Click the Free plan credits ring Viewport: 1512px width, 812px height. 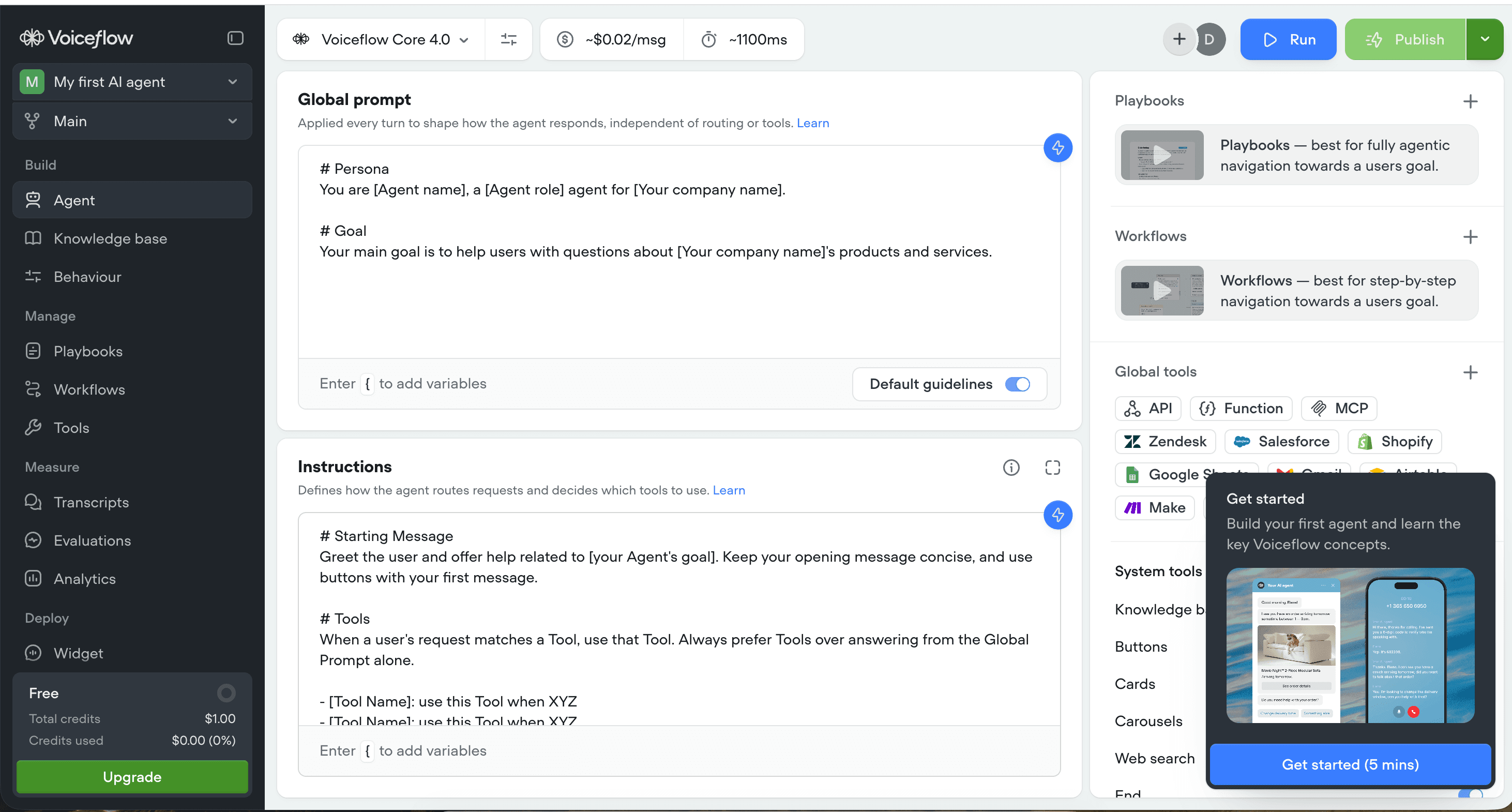pyautogui.click(x=226, y=693)
